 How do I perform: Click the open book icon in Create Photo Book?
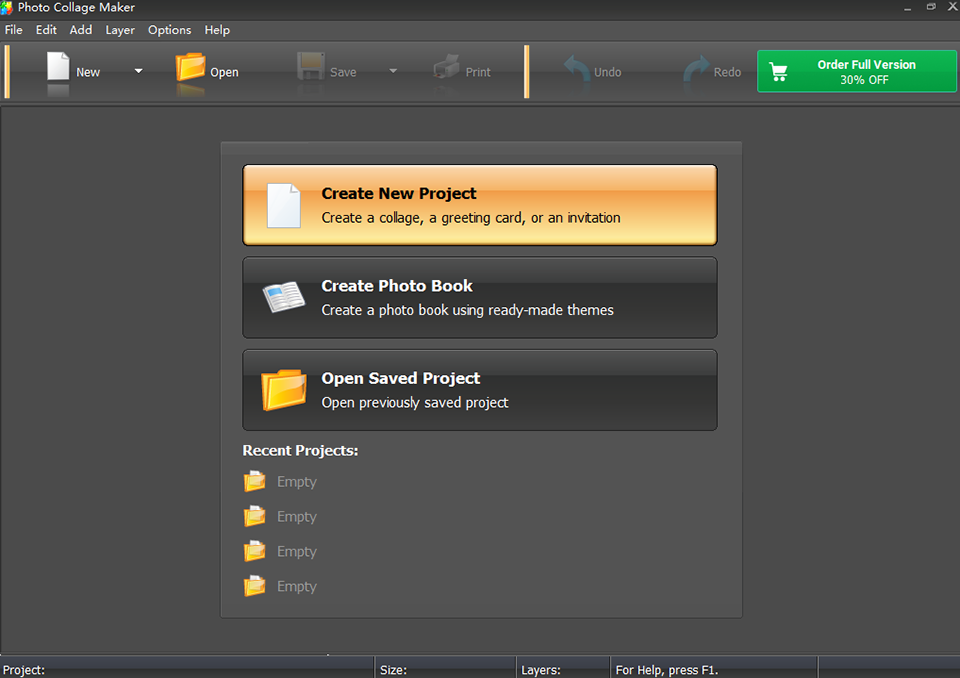[x=283, y=297]
